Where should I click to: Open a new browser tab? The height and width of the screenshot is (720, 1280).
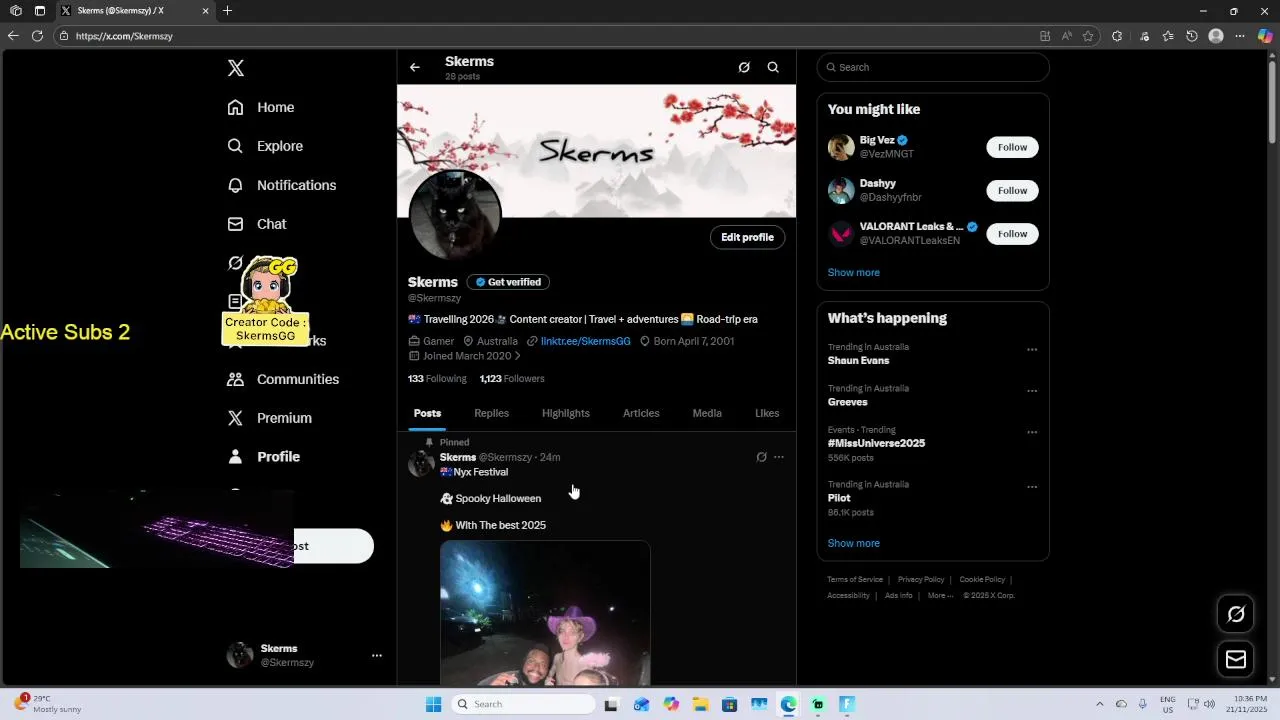228,11
